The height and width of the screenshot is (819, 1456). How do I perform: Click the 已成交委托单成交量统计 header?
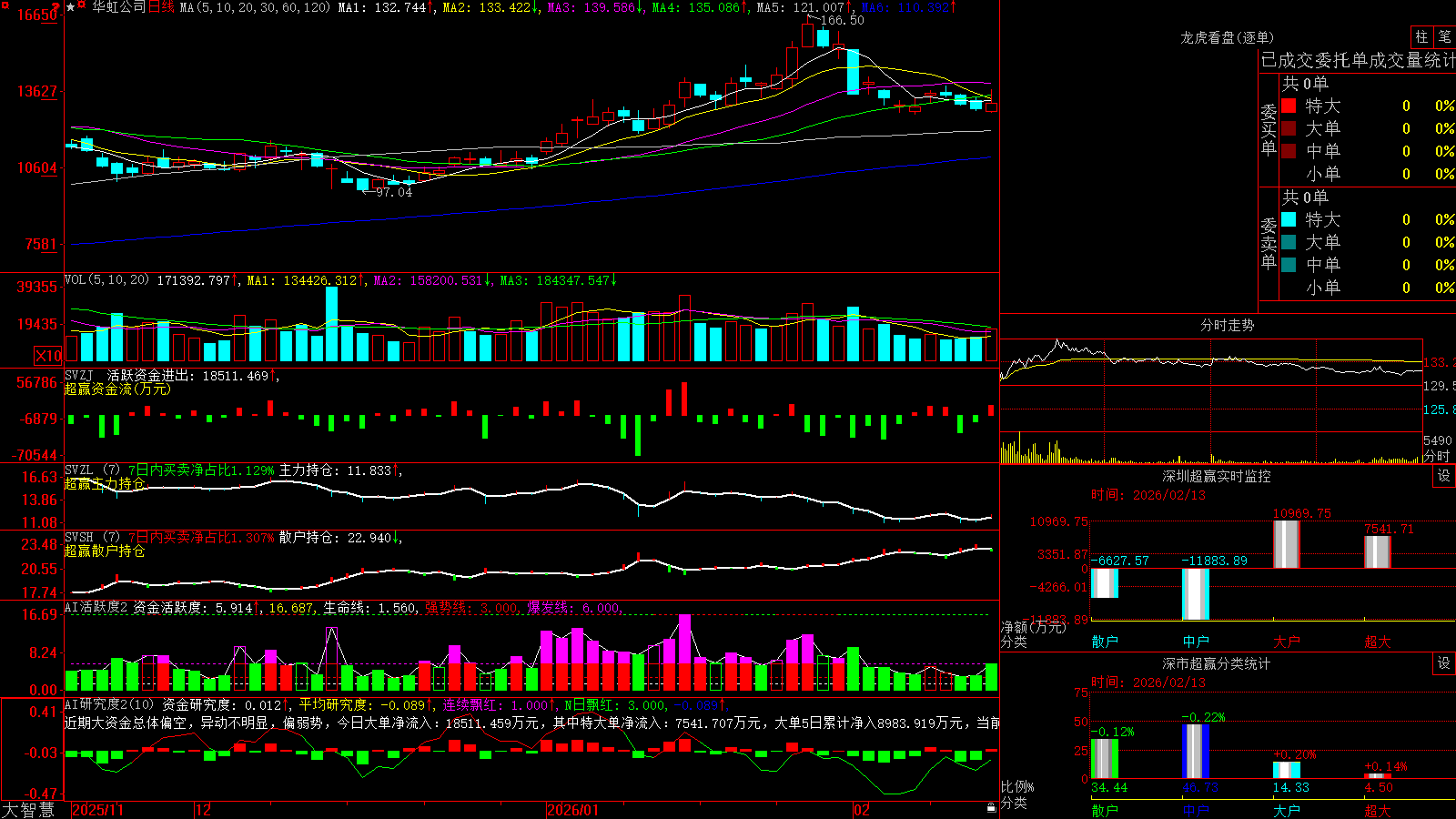click(1358, 61)
